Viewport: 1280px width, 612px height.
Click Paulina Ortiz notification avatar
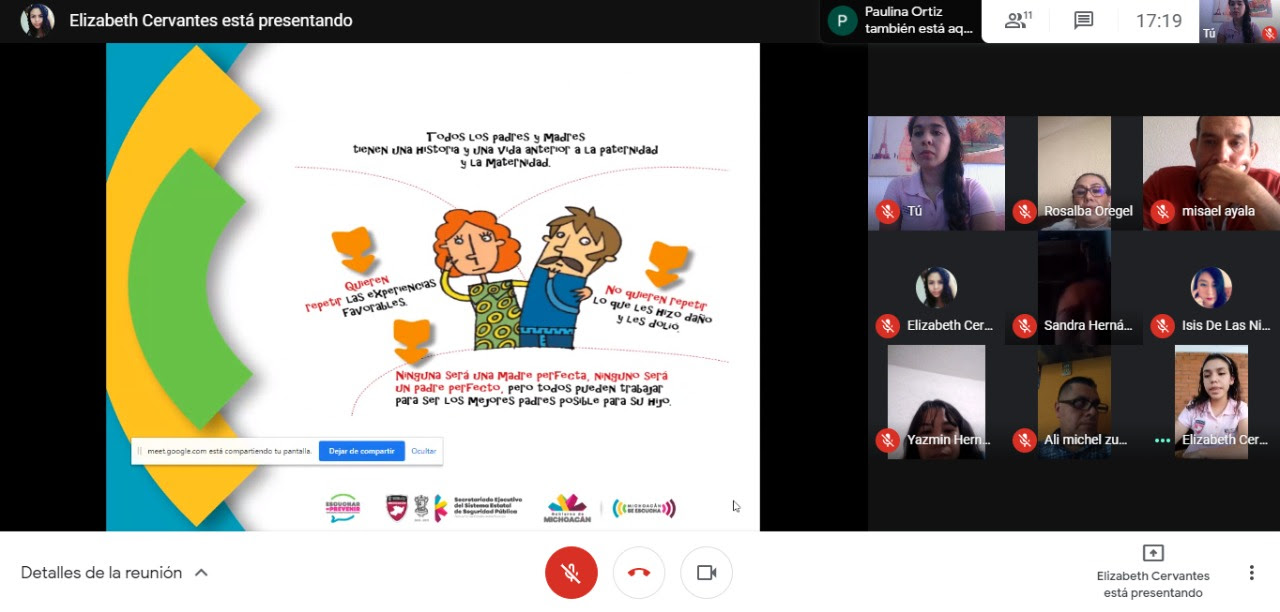842,21
